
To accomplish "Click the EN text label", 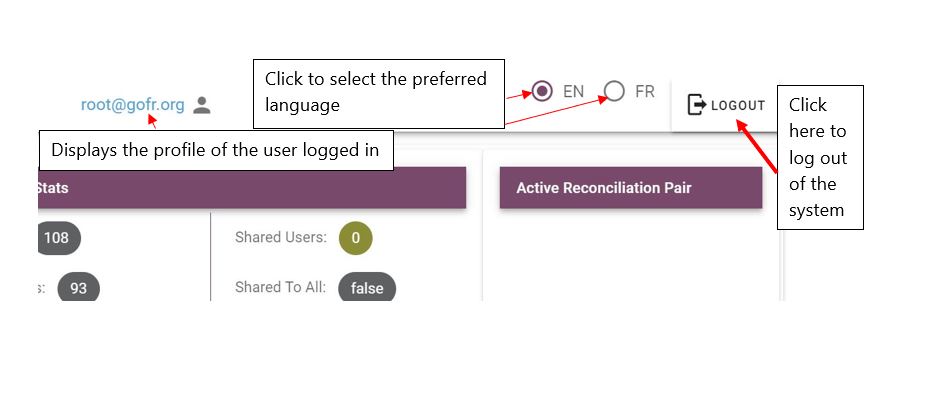I will click(x=573, y=92).
